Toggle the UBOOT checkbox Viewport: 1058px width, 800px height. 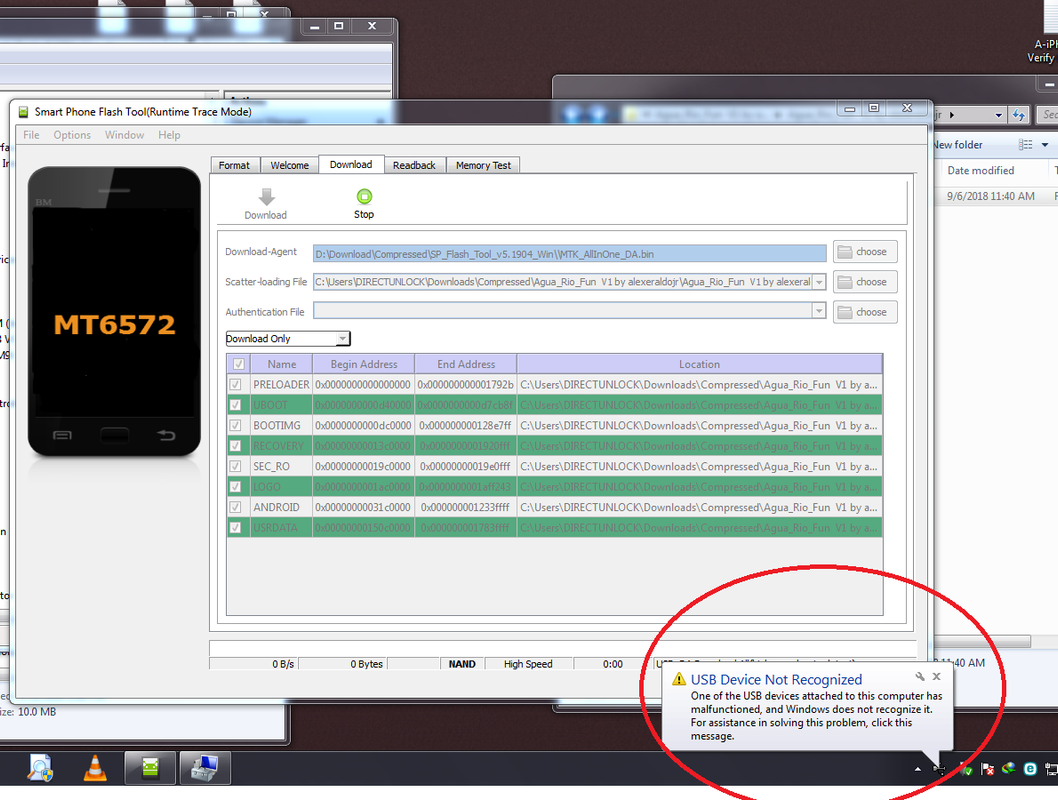(235, 405)
